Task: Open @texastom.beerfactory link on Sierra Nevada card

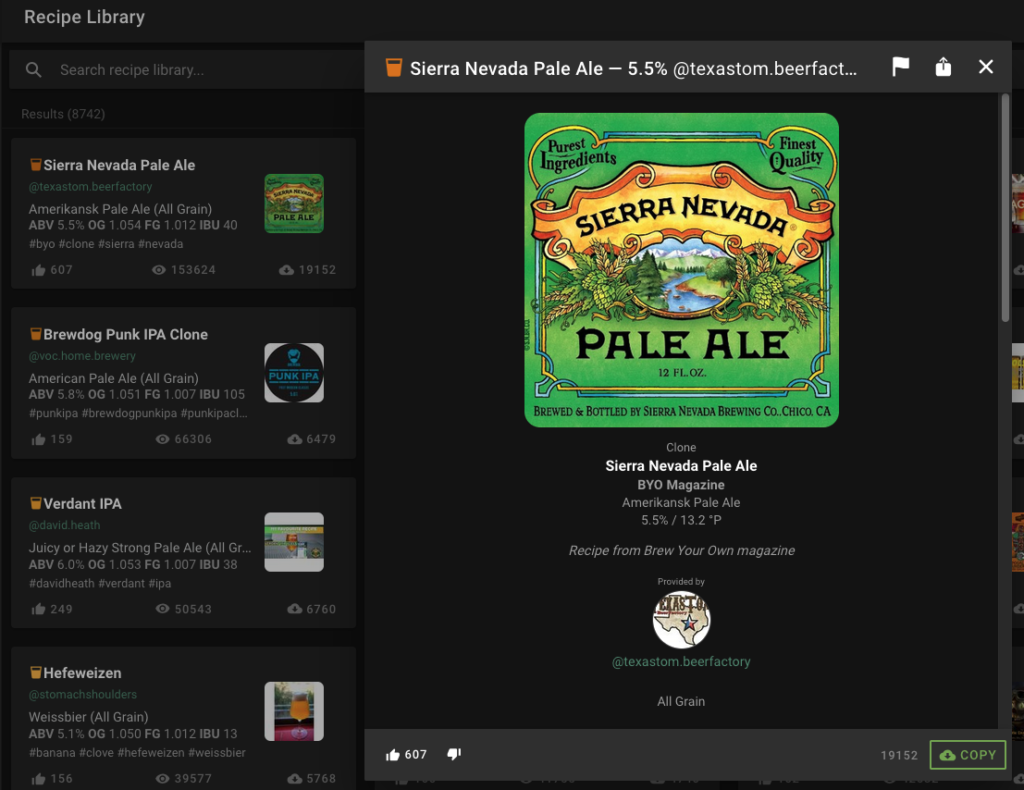Action: [90, 187]
